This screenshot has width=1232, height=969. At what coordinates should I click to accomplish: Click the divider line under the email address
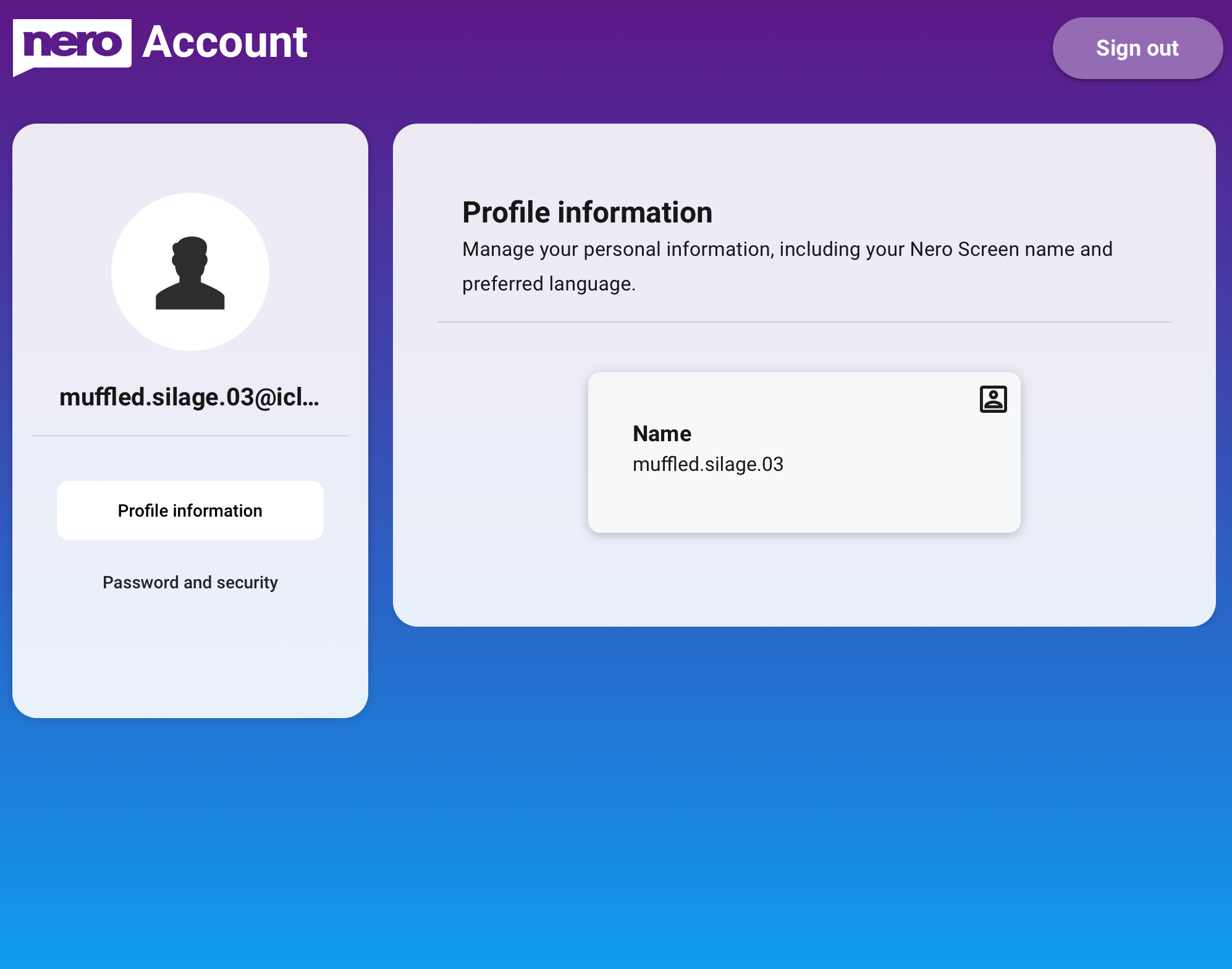point(190,436)
